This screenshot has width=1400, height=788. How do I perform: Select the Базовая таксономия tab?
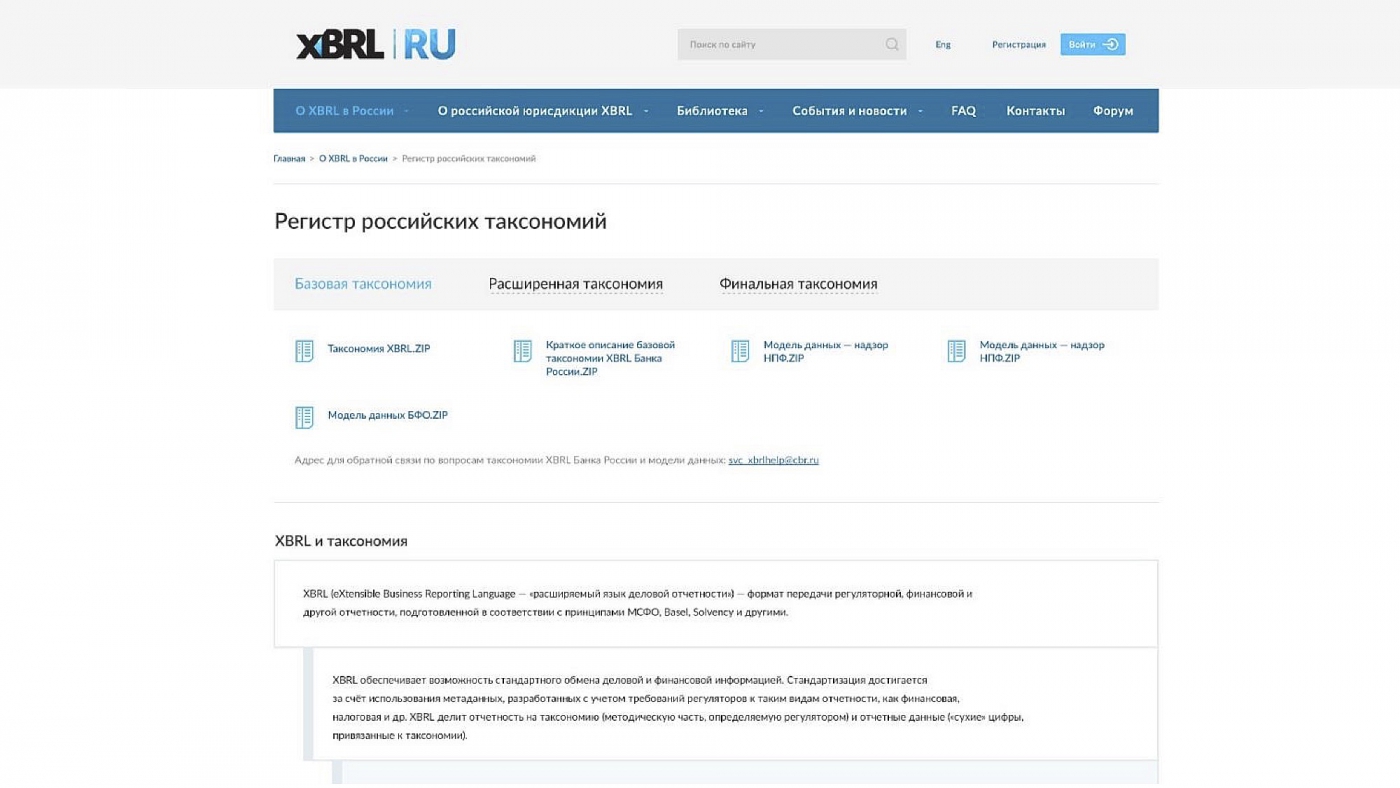pyautogui.click(x=363, y=284)
